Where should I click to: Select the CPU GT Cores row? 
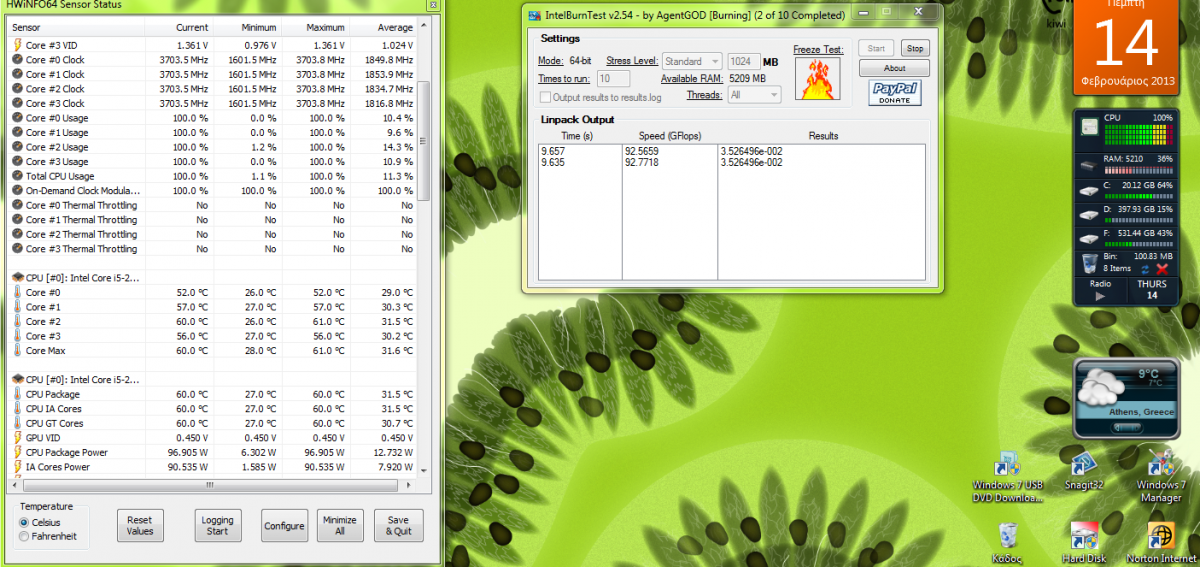pyautogui.click(x=212, y=423)
